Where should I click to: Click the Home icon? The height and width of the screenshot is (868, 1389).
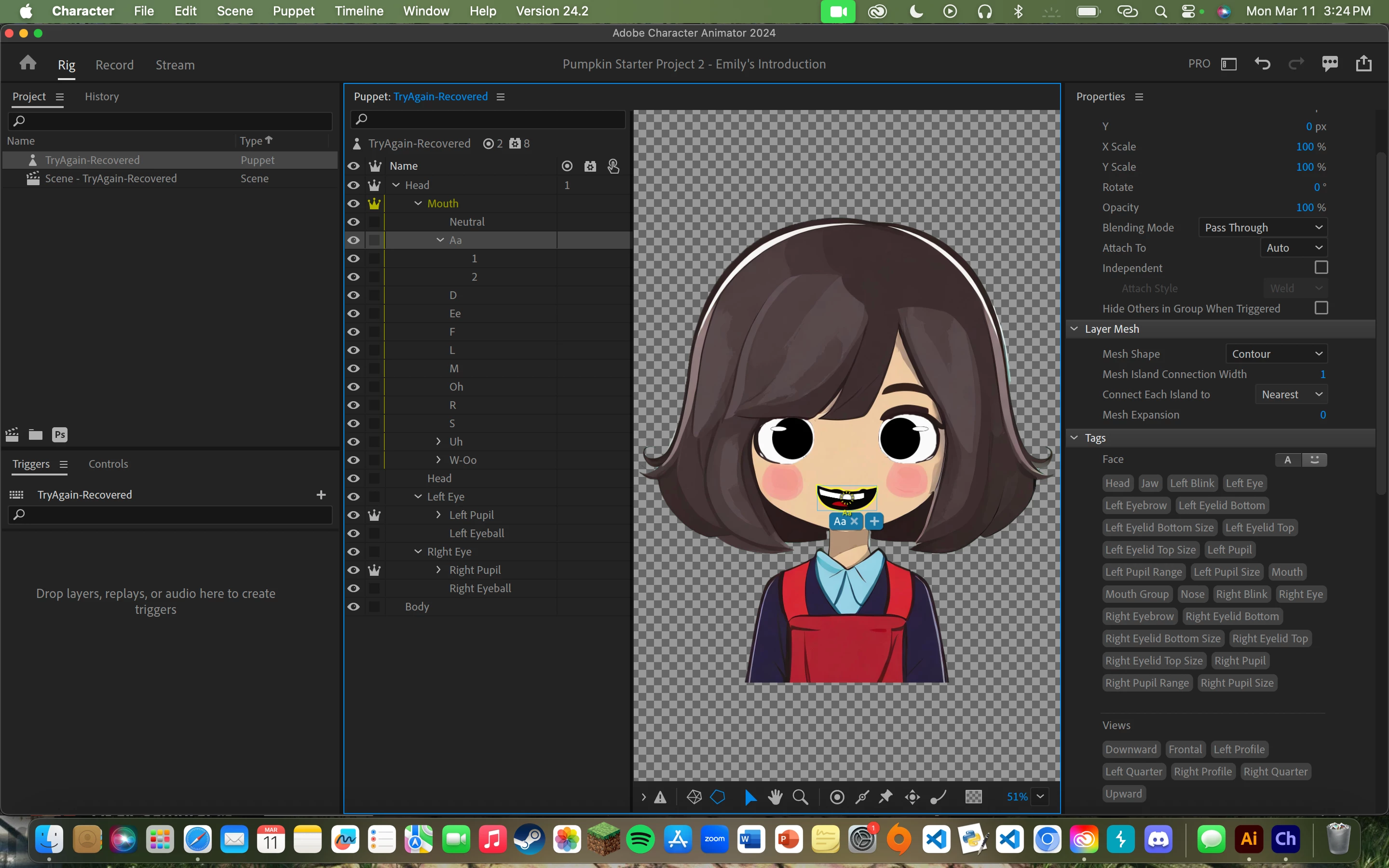(27, 63)
